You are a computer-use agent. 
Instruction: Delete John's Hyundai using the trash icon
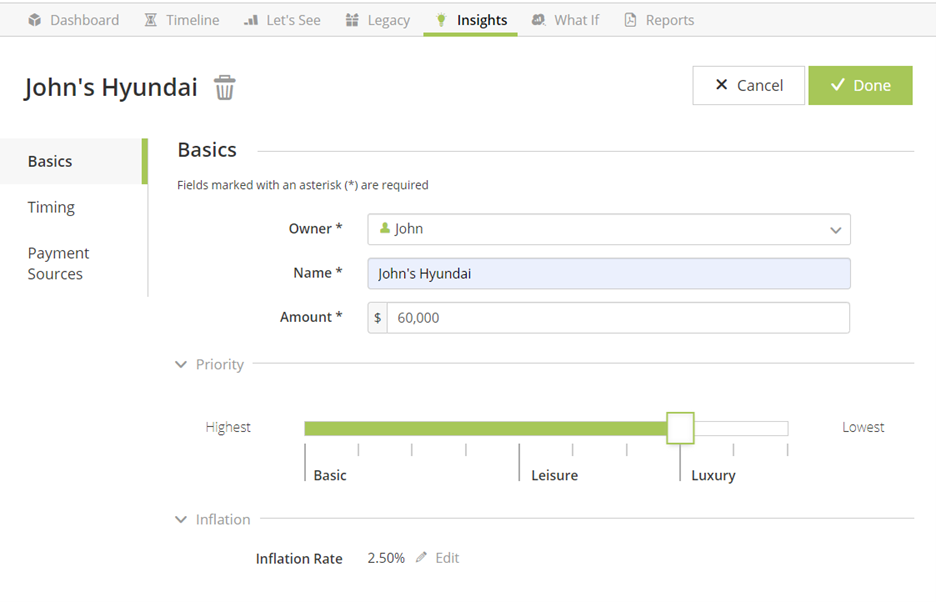225,88
